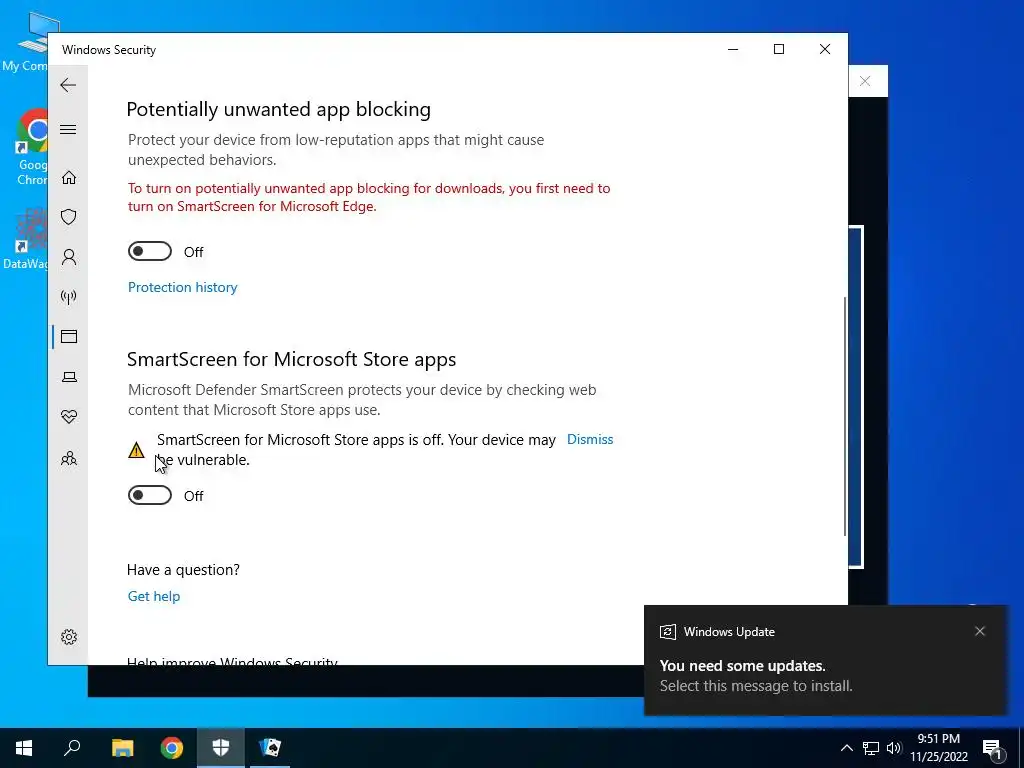Click Windows Security taskbar shield icon

coord(221,748)
